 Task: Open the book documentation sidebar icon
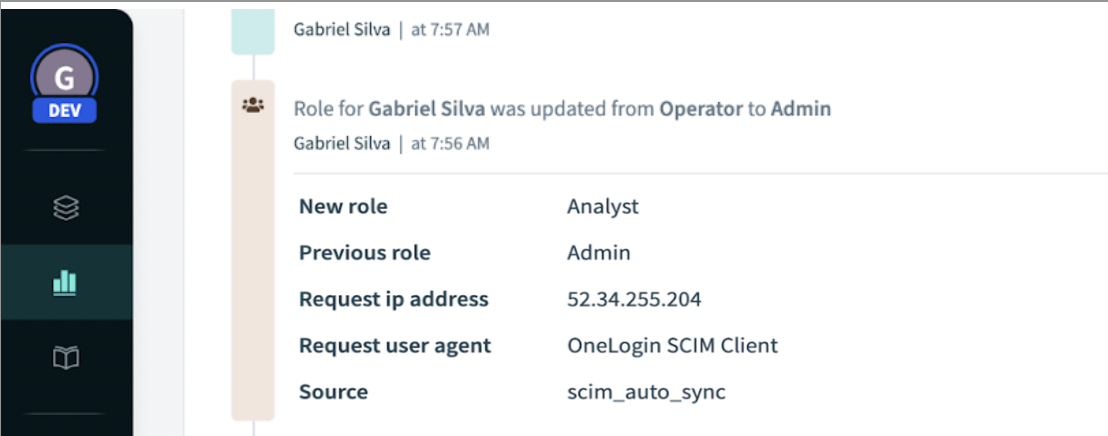[x=66, y=357]
